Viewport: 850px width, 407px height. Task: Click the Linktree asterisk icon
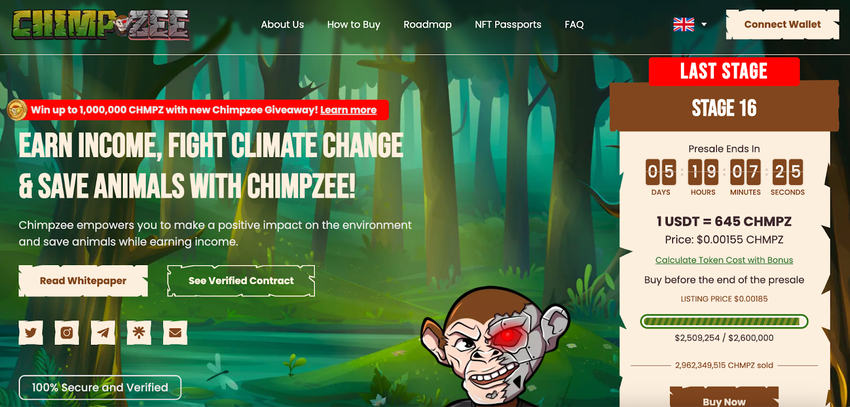point(139,333)
